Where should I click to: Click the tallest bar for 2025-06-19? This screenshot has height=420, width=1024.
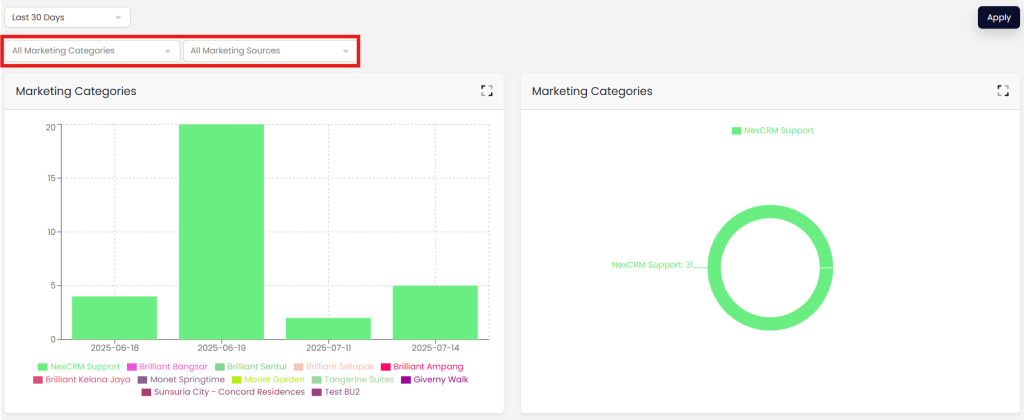[221, 231]
